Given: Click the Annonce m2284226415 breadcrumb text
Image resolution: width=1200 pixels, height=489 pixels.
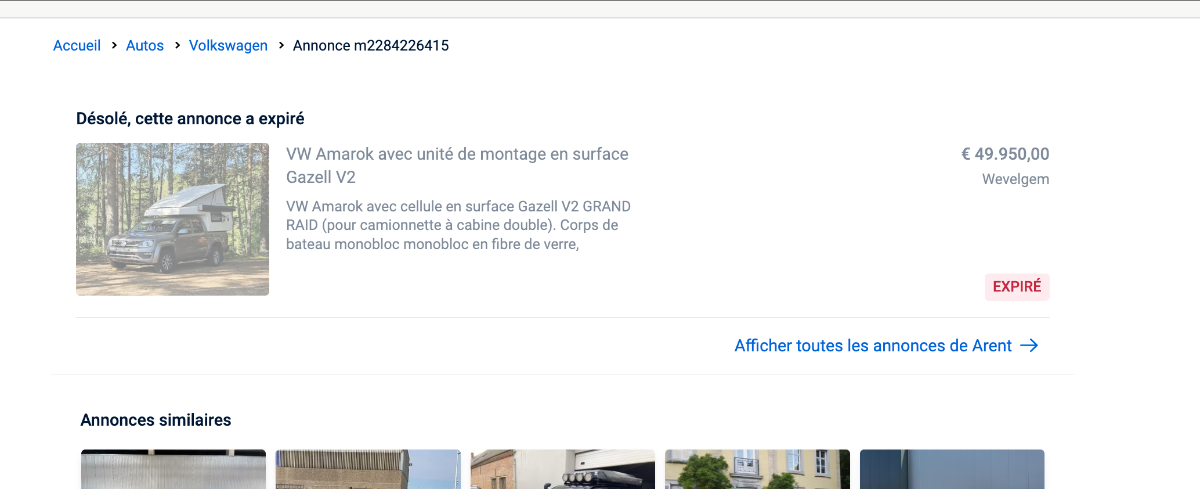Looking at the screenshot, I should coord(370,45).
